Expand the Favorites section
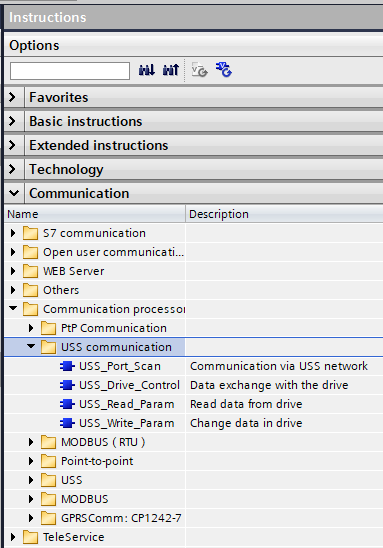This screenshot has width=383, height=548. (13, 97)
